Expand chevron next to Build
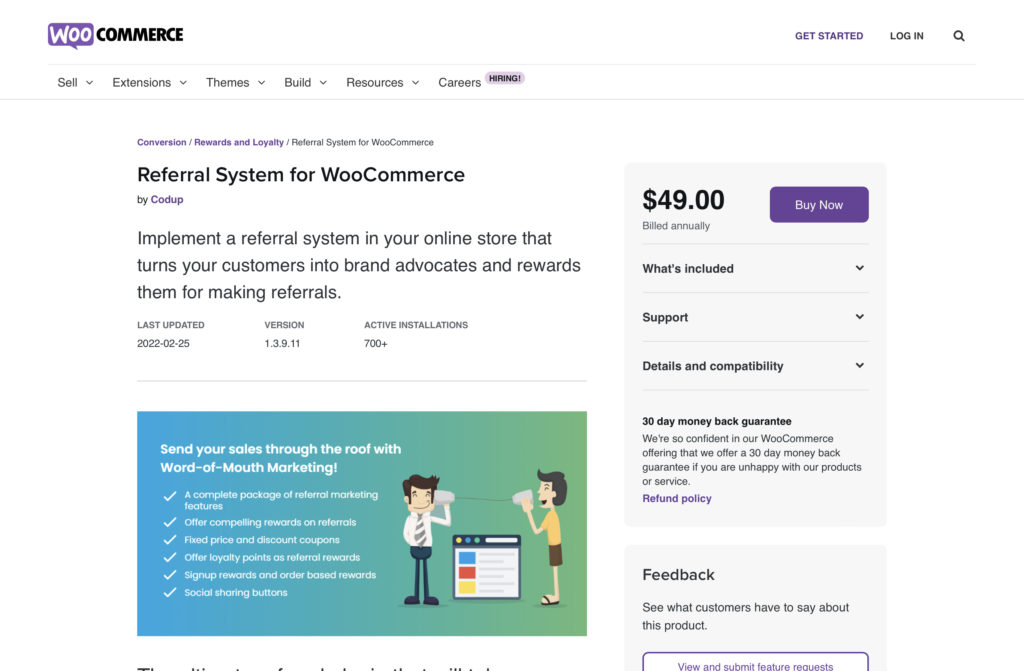Image resolution: width=1024 pixels, height=671 pixels. (x=323, y=83)
